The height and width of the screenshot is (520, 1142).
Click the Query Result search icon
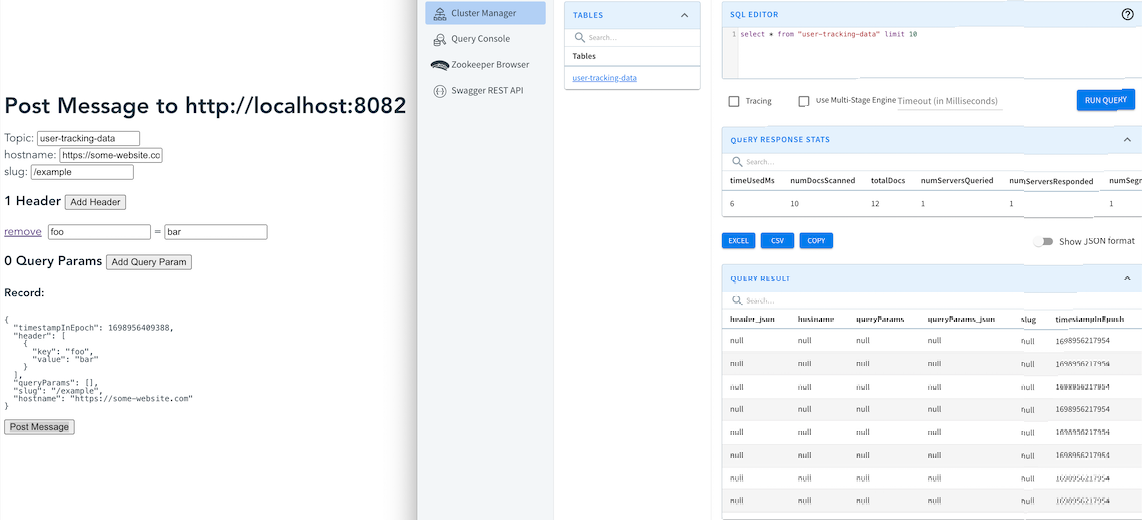pyautogui.click(x=737, y=300)
